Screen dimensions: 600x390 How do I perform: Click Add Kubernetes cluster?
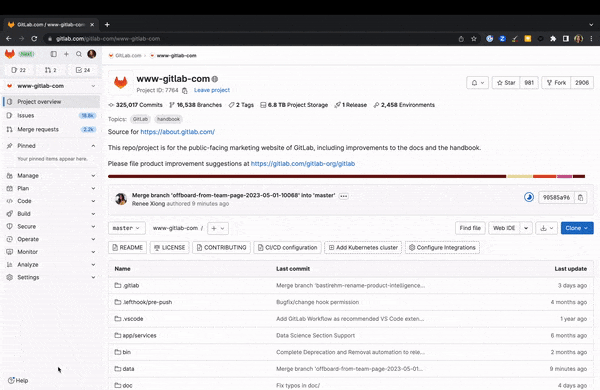point(363,248)
